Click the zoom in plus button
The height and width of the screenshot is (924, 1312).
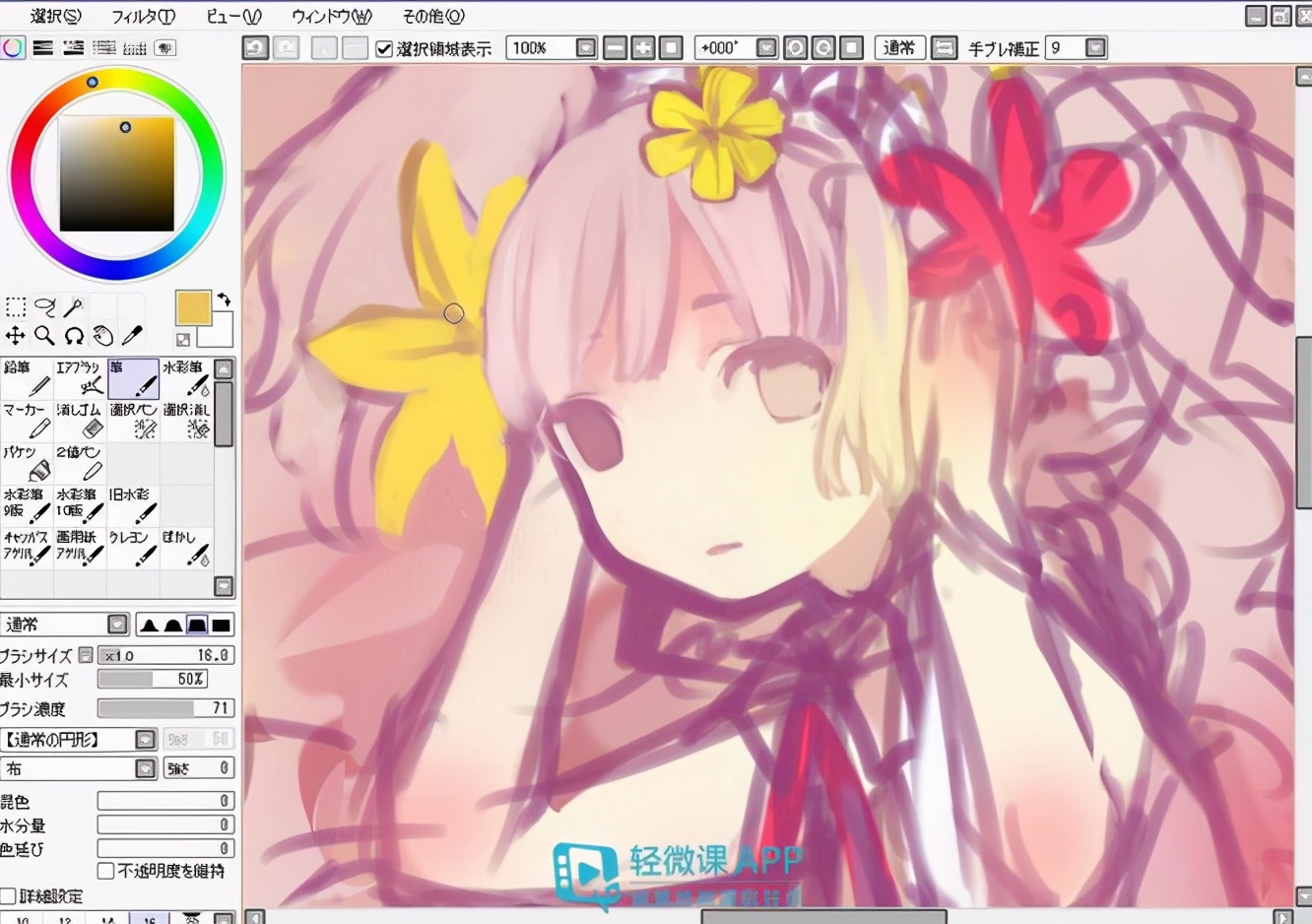tap(643, 47)
